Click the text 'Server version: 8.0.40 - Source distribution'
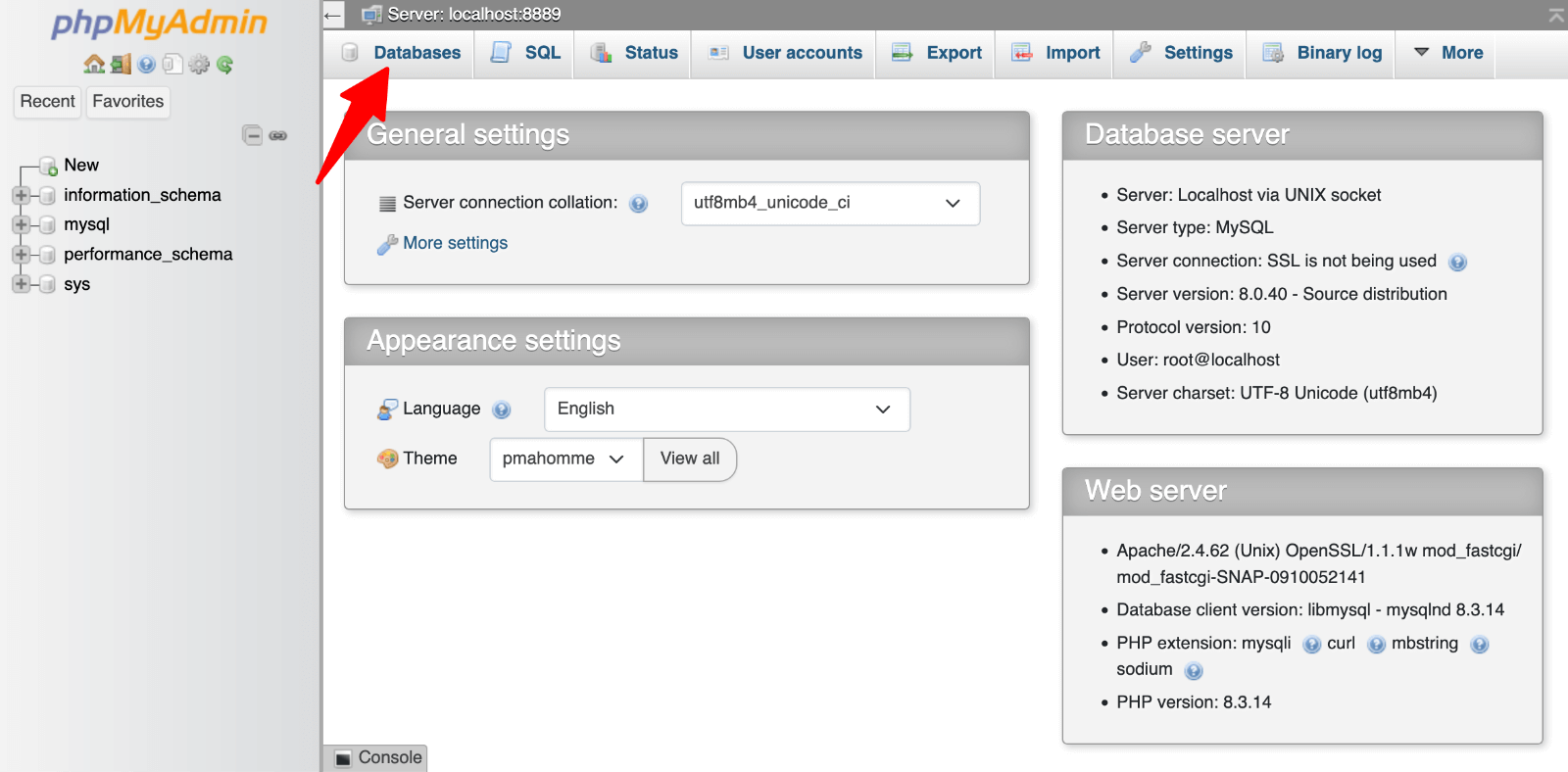 pos(1282,294)
